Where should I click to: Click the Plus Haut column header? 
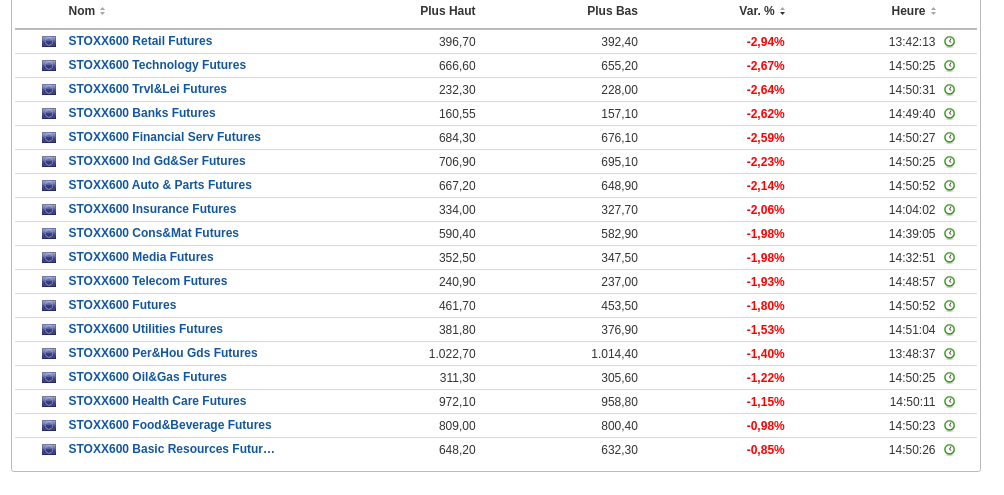447,11
